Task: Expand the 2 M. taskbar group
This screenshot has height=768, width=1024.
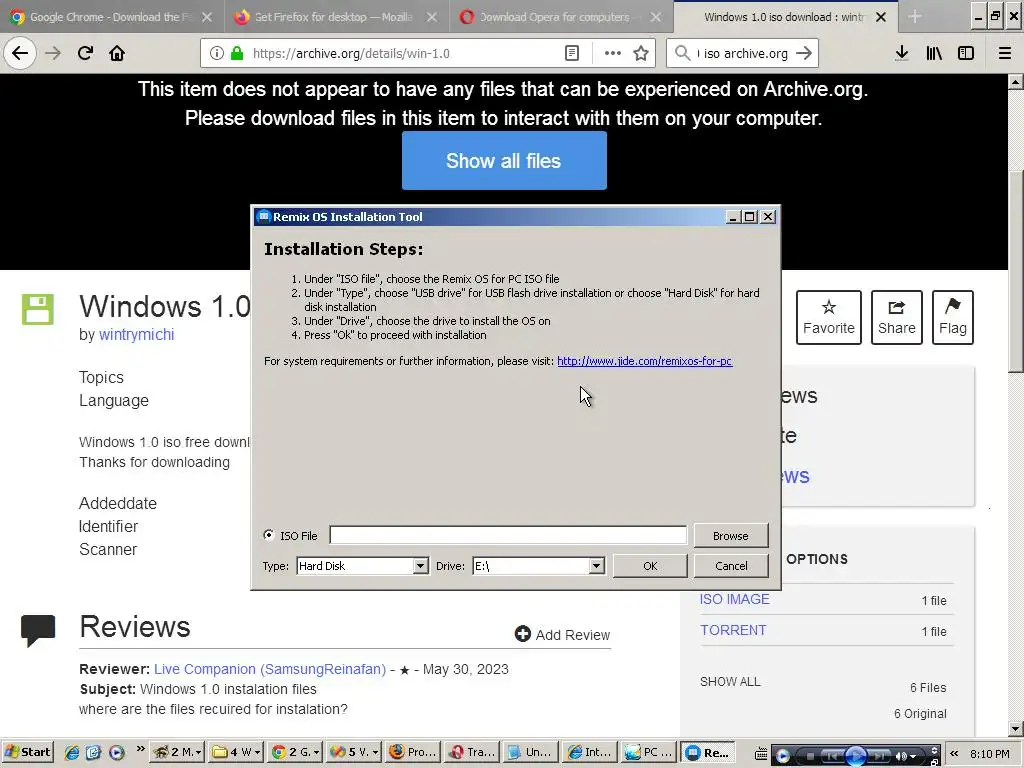Action: (198, 753)
